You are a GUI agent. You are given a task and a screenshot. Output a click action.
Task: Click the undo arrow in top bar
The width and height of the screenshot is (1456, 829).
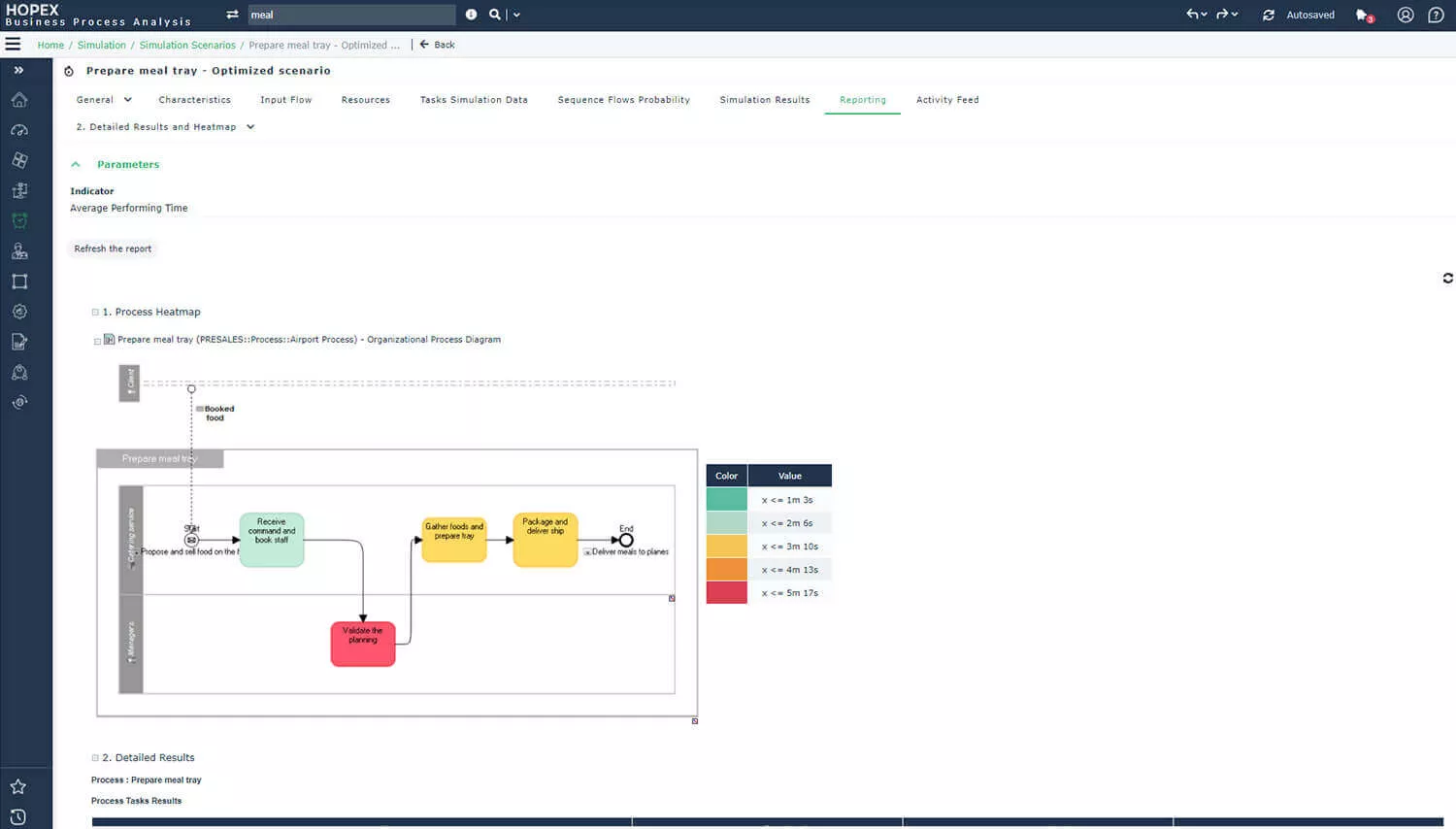pyautogui.click(x=1192, y=15)
